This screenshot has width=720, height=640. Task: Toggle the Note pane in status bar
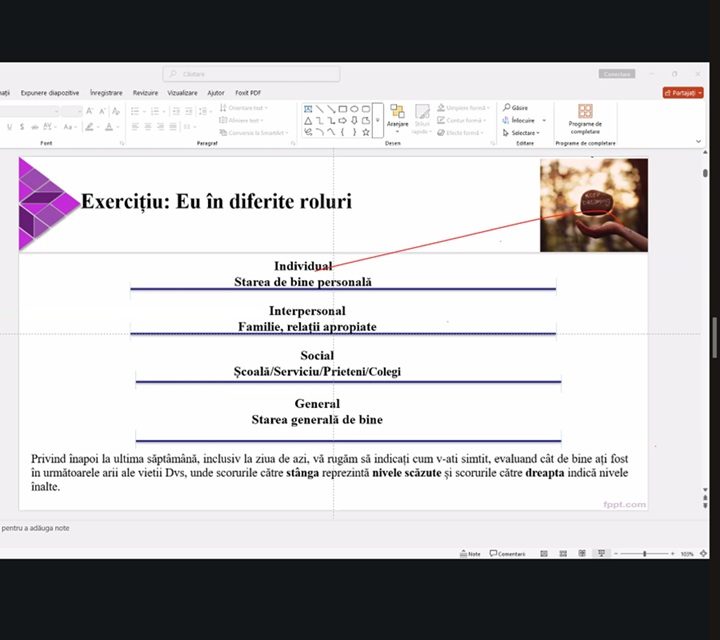coord(470,553)
